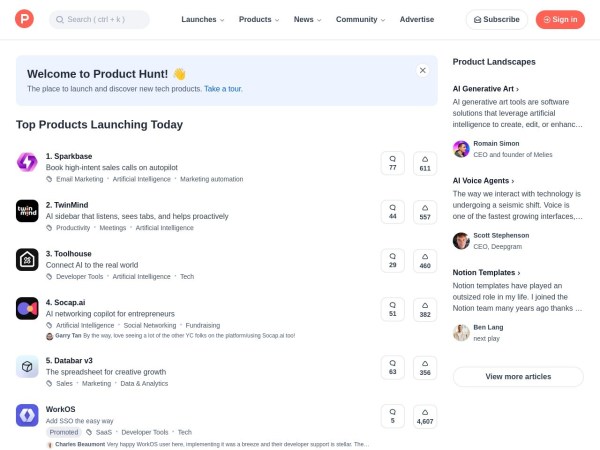Open comments for Sparkbase
The height and width of the screenshot is (450, 600).
(392, 163)
